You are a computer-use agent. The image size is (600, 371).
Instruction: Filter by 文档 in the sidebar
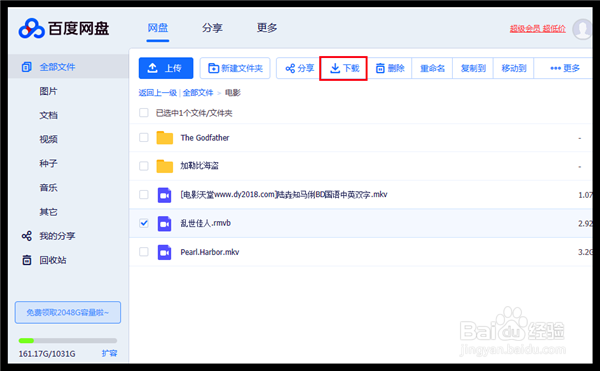click(48, 115)
